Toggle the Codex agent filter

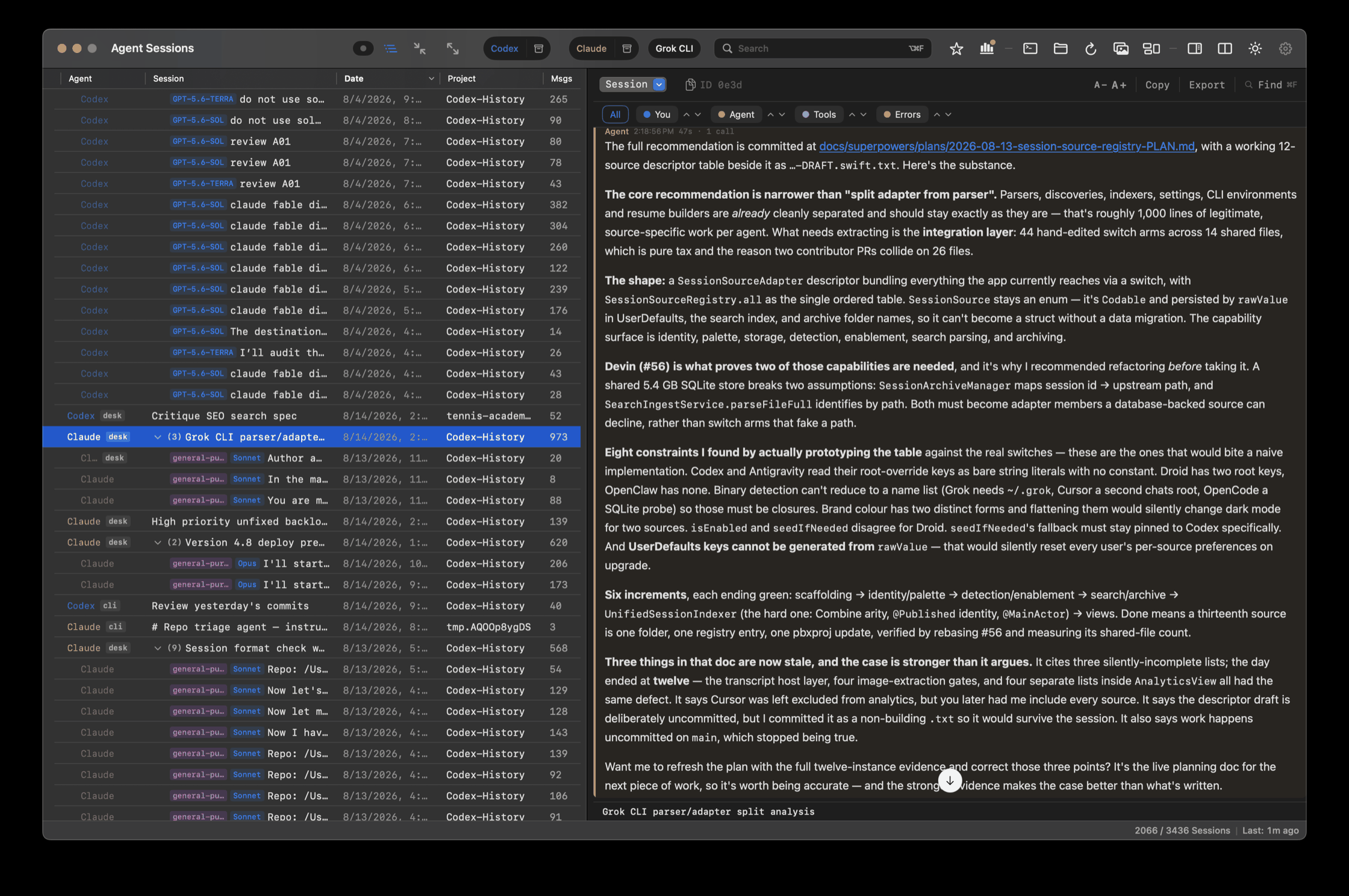(x=504, y=49)
